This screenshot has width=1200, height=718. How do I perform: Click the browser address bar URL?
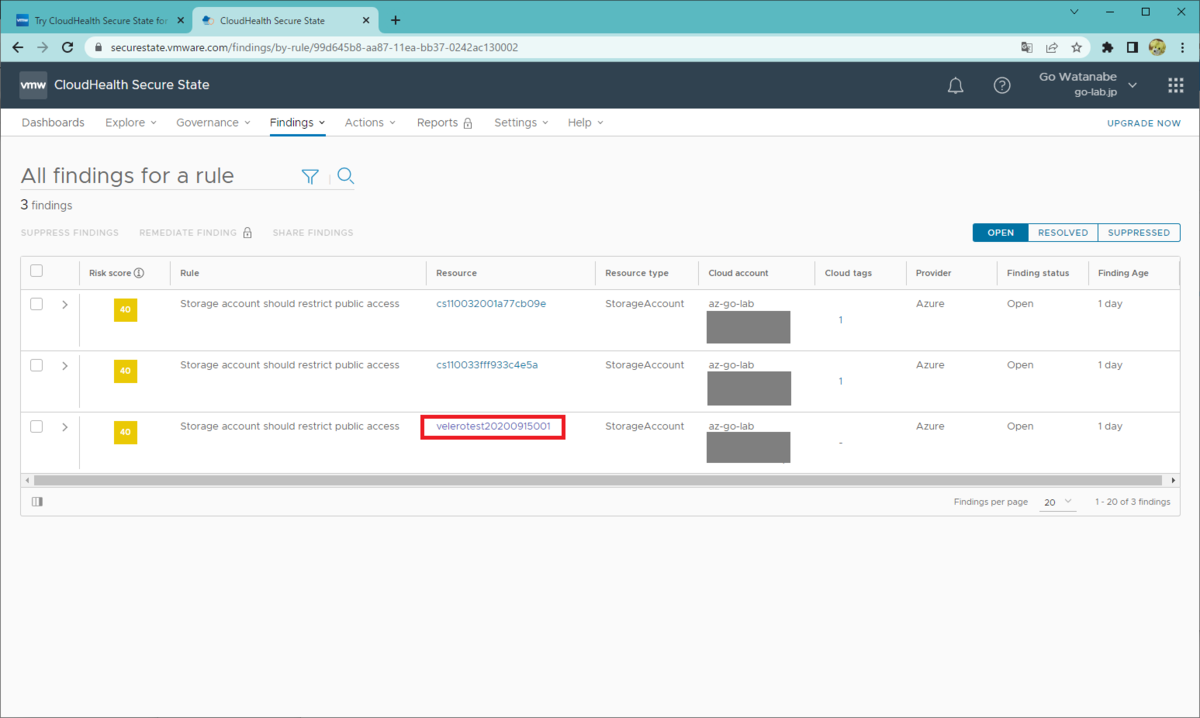tap(314, 47)
